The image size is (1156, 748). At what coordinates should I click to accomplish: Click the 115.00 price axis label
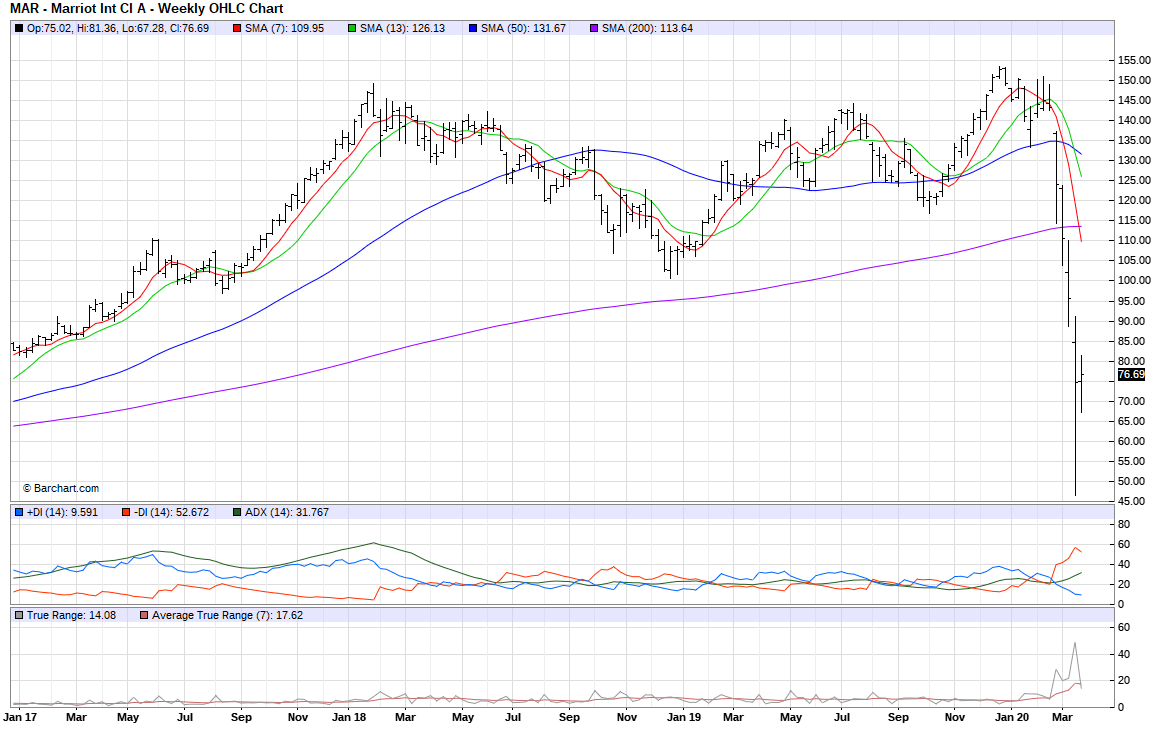point(1134,220)
